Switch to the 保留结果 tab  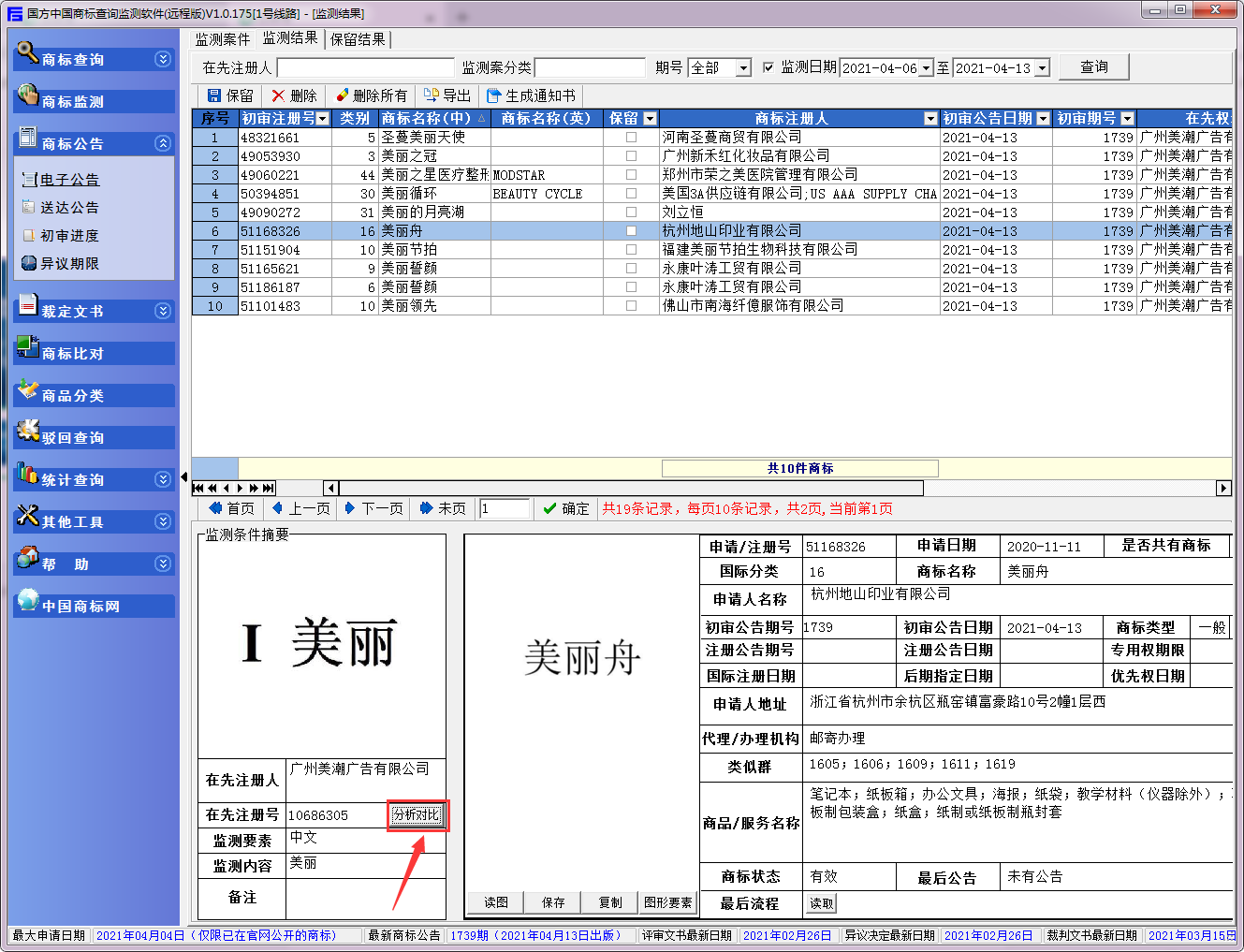[358, 39]
